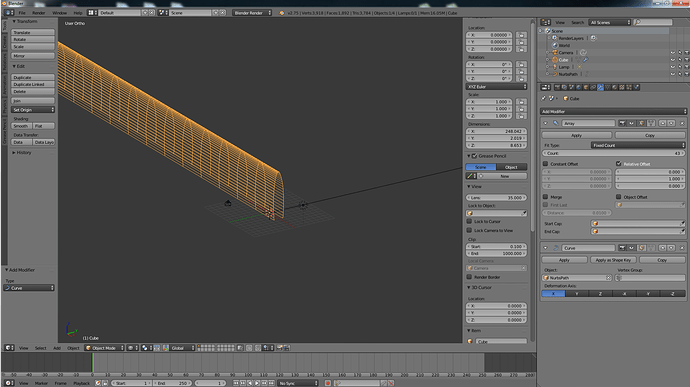Open the Object properties cube tab icon

[586, 87]
